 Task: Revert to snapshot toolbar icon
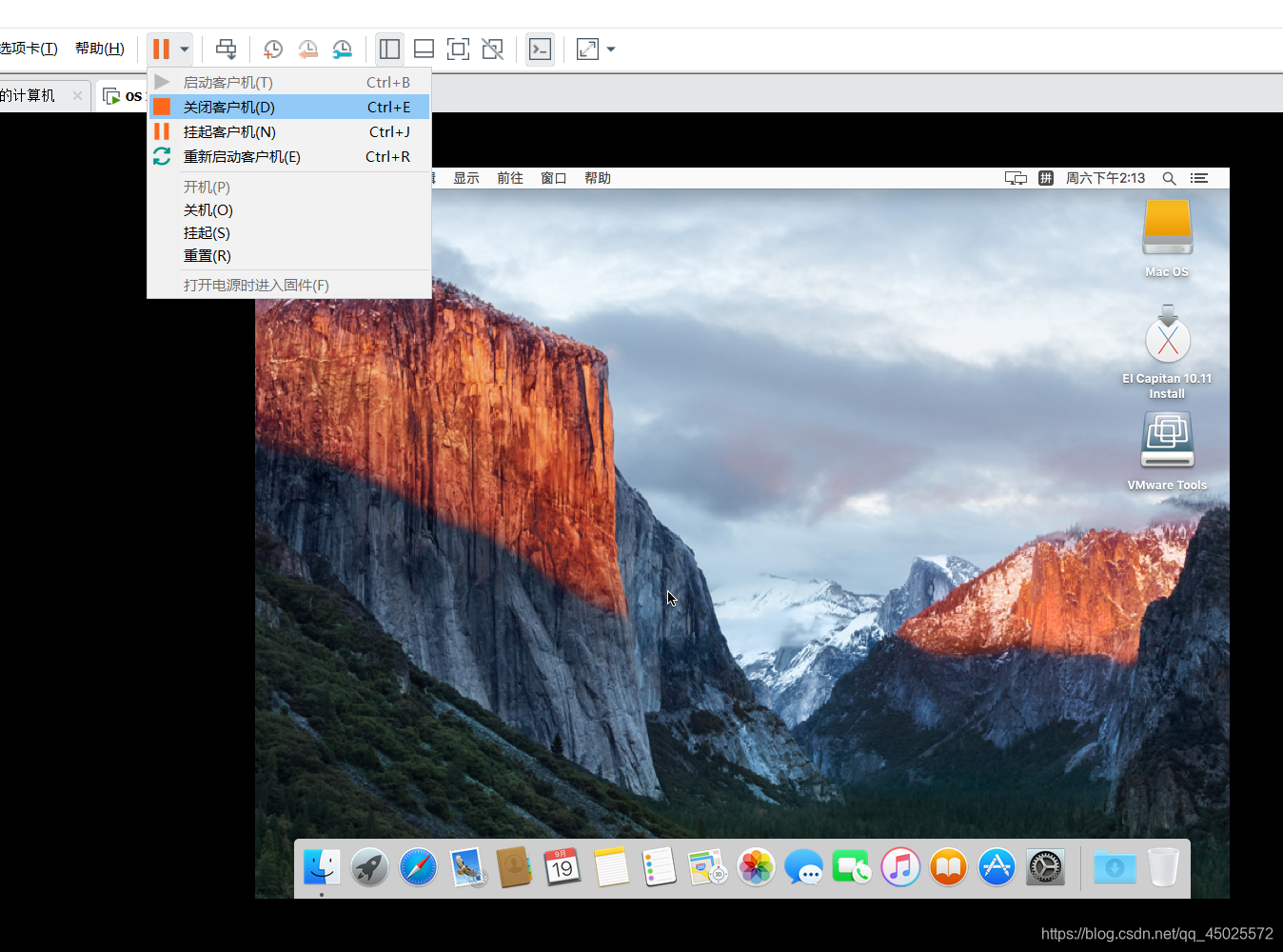point(307,49)
